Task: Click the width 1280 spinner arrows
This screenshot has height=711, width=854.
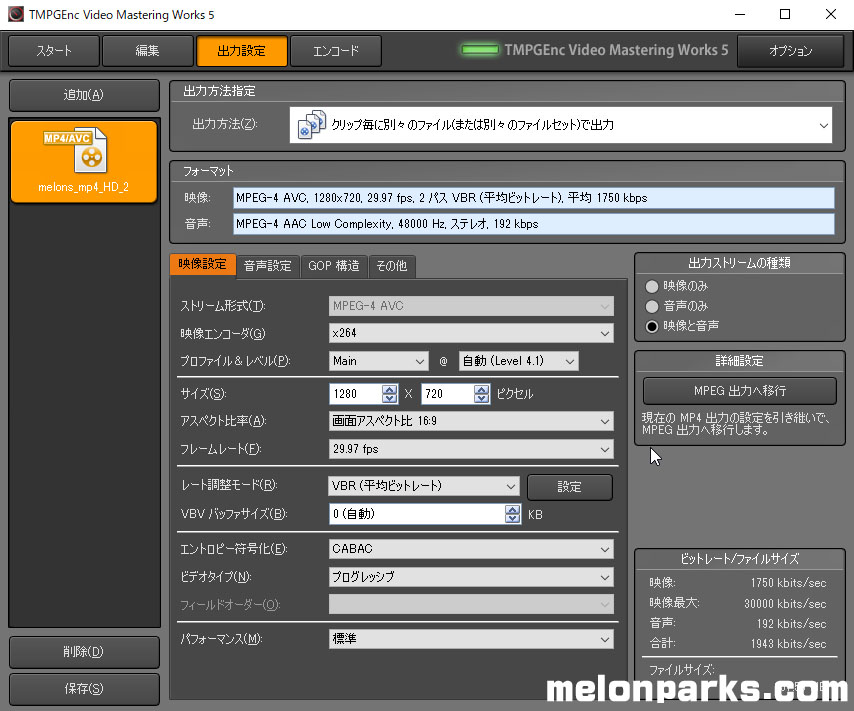Action: tap(389, 393)
